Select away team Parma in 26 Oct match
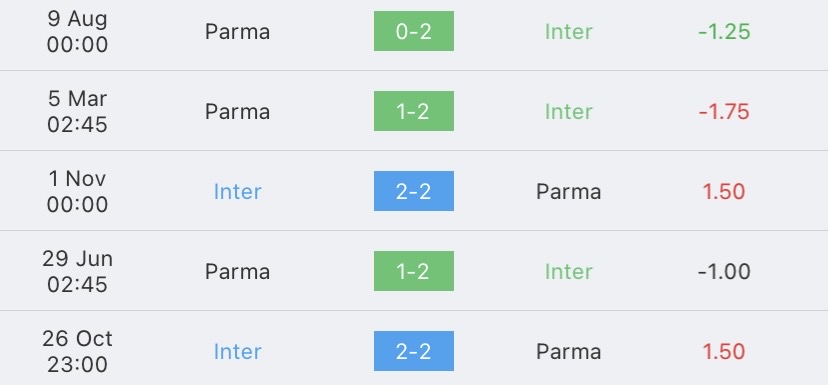 pos(569,352)
